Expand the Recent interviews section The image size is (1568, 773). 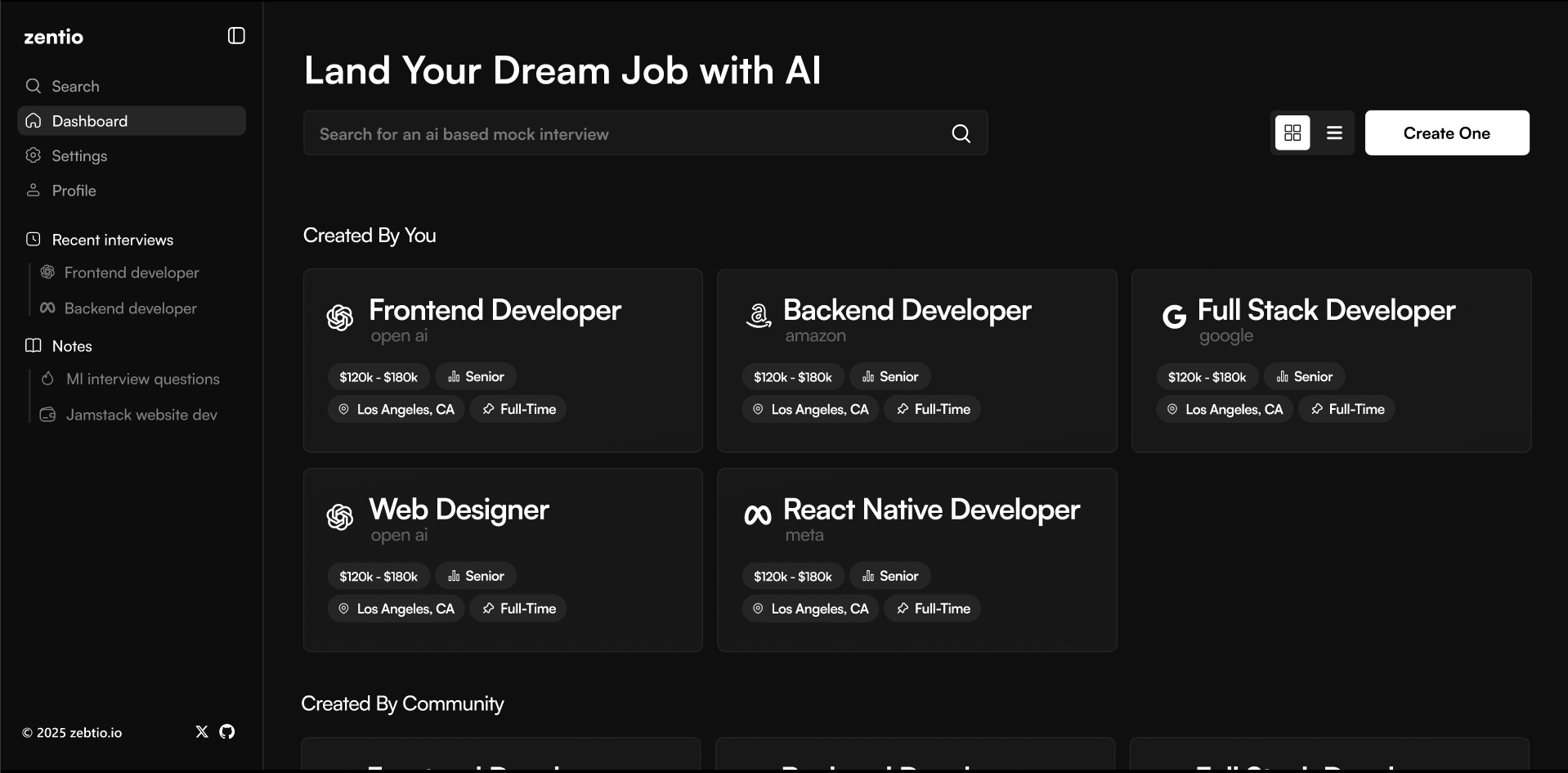113,240
